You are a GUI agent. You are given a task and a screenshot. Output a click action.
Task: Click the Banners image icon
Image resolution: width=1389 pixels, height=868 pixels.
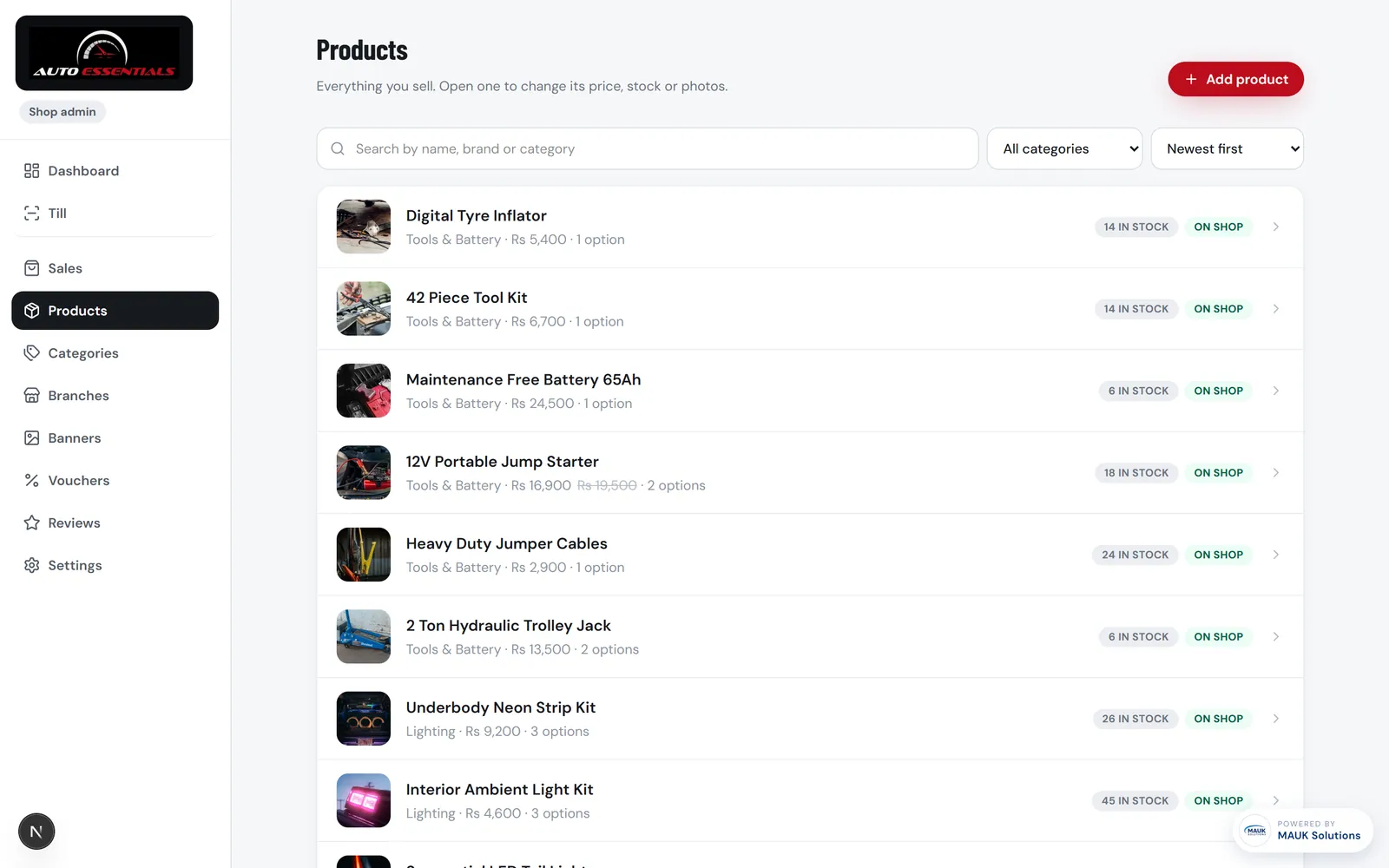(x=32, y=438)
